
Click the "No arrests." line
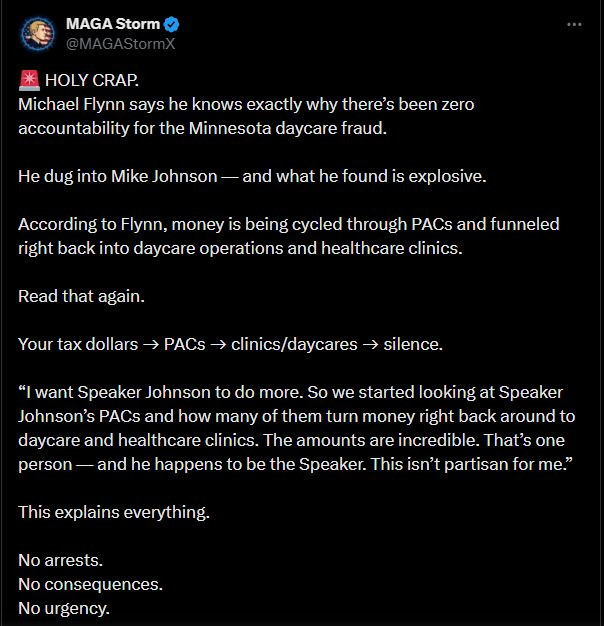pos(61,560)
